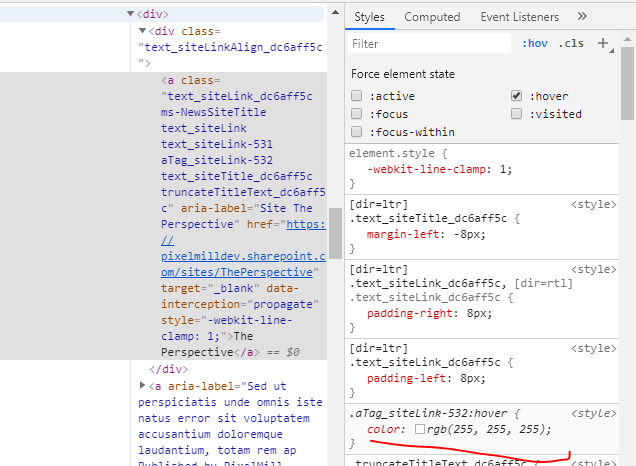Screen dimensions: 636x466
Task: Click the Elements panel scrollbar thumb
Action: [x=335, y=233]
